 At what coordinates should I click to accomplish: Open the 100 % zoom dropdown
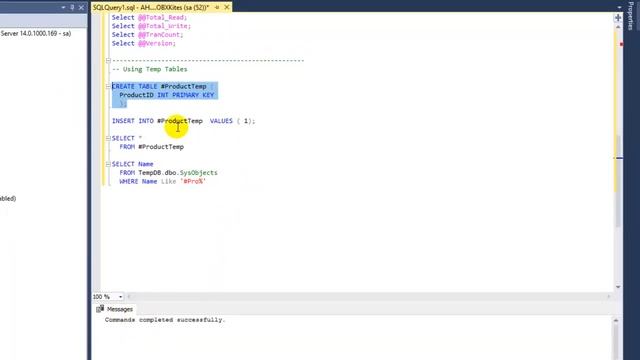(120, 297)
